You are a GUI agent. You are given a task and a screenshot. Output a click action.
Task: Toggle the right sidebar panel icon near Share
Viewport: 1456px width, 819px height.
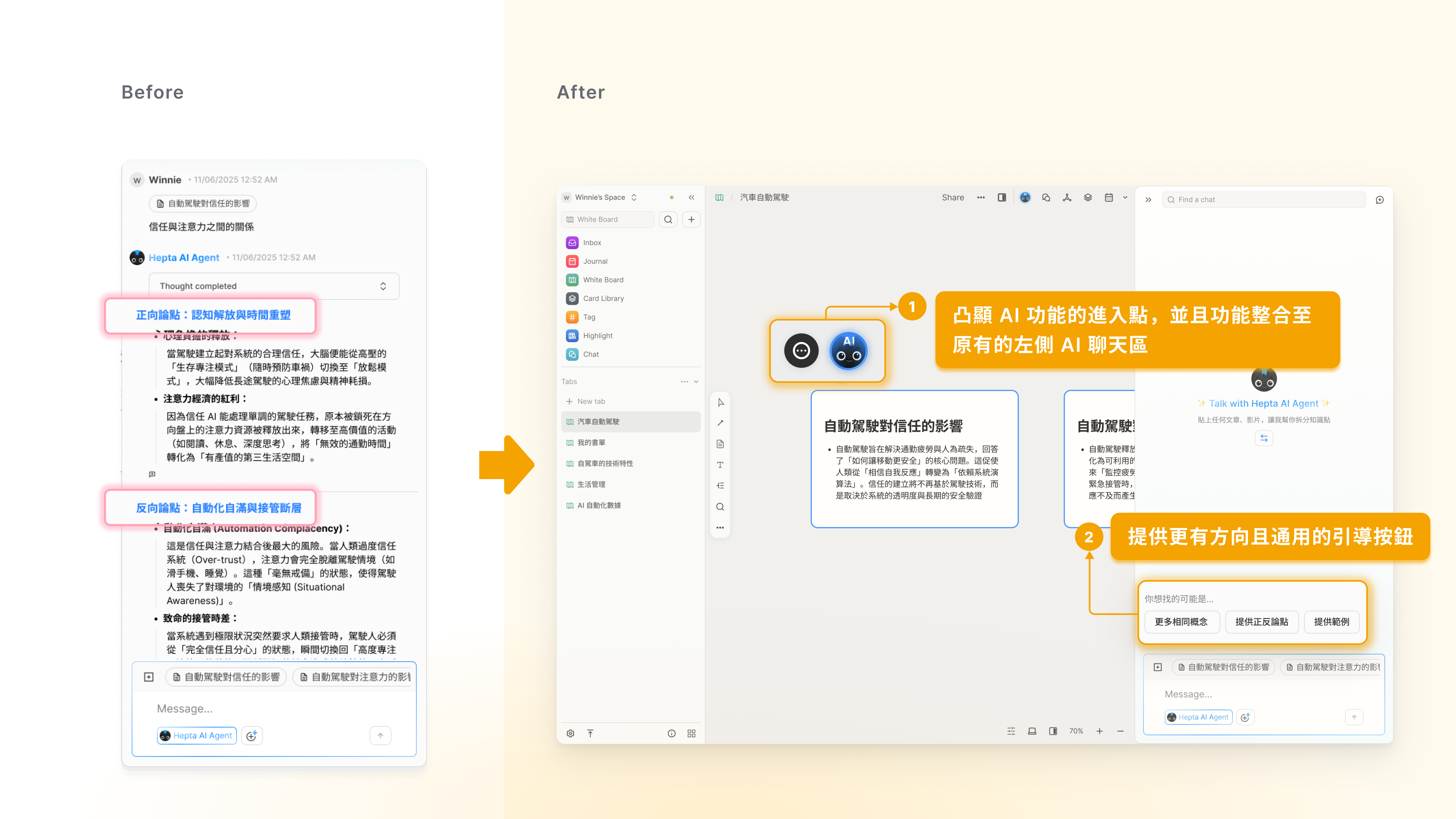pyautogui.click(x=1002, y=197)
